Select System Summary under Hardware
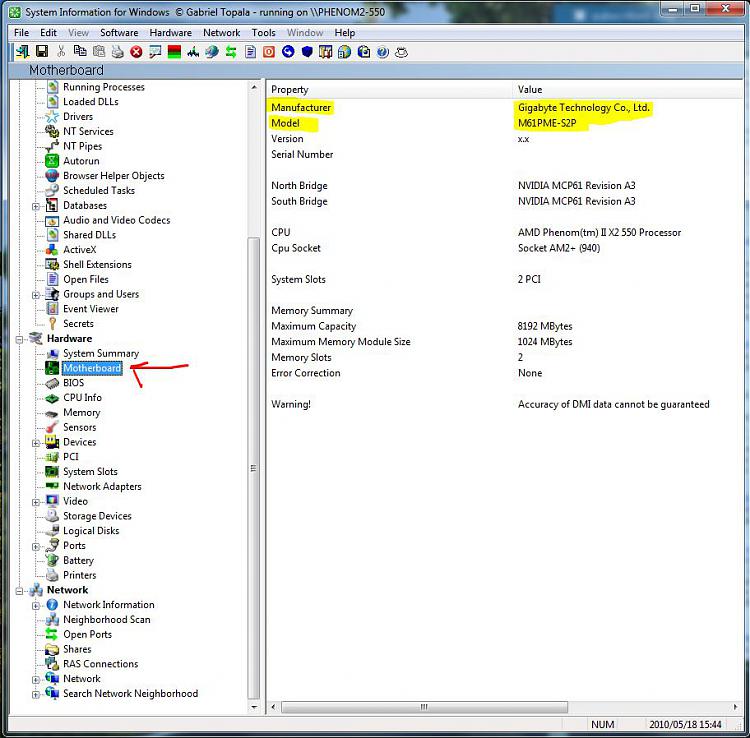 (x=101, y=353)
